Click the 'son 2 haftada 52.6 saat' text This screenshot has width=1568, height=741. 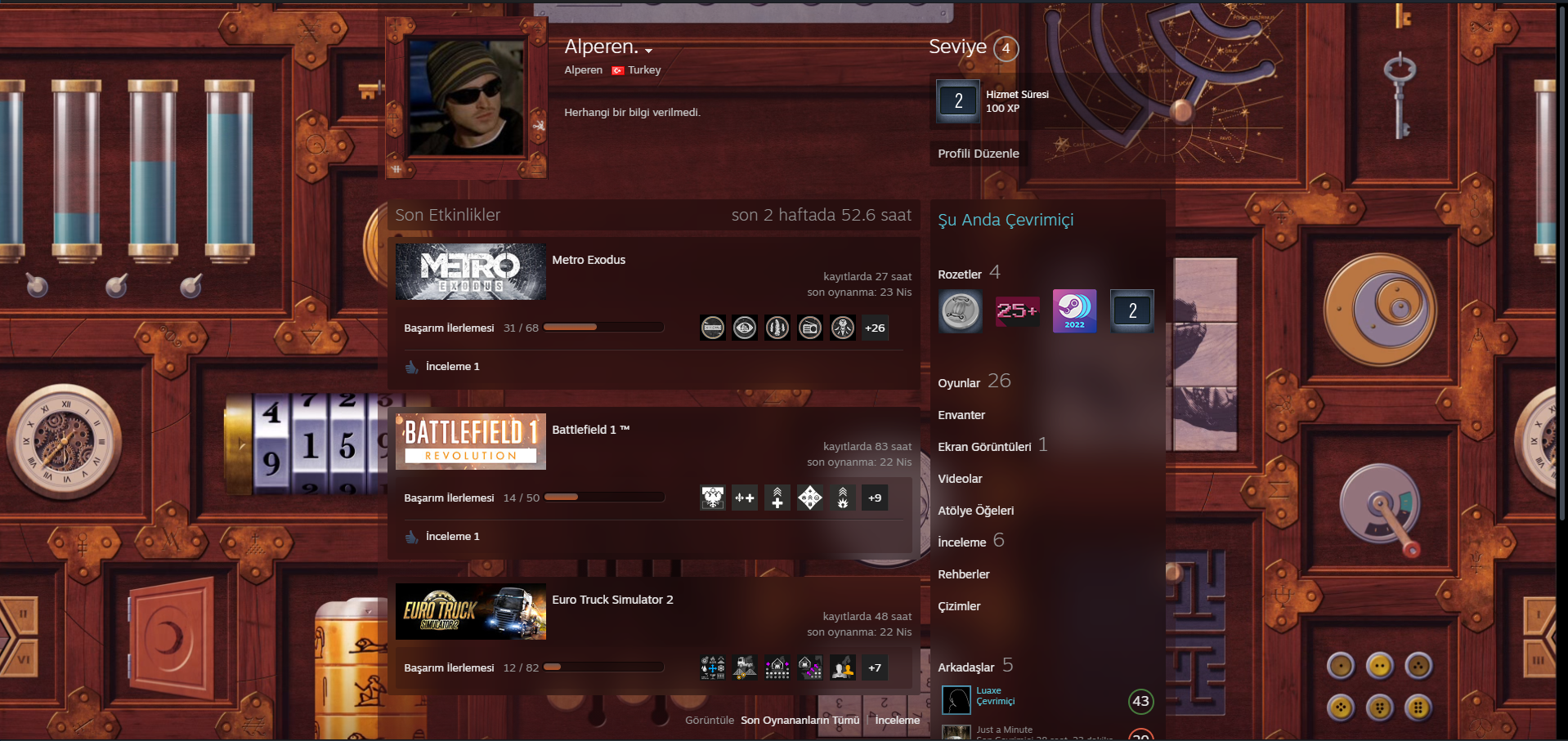point(821,215)
